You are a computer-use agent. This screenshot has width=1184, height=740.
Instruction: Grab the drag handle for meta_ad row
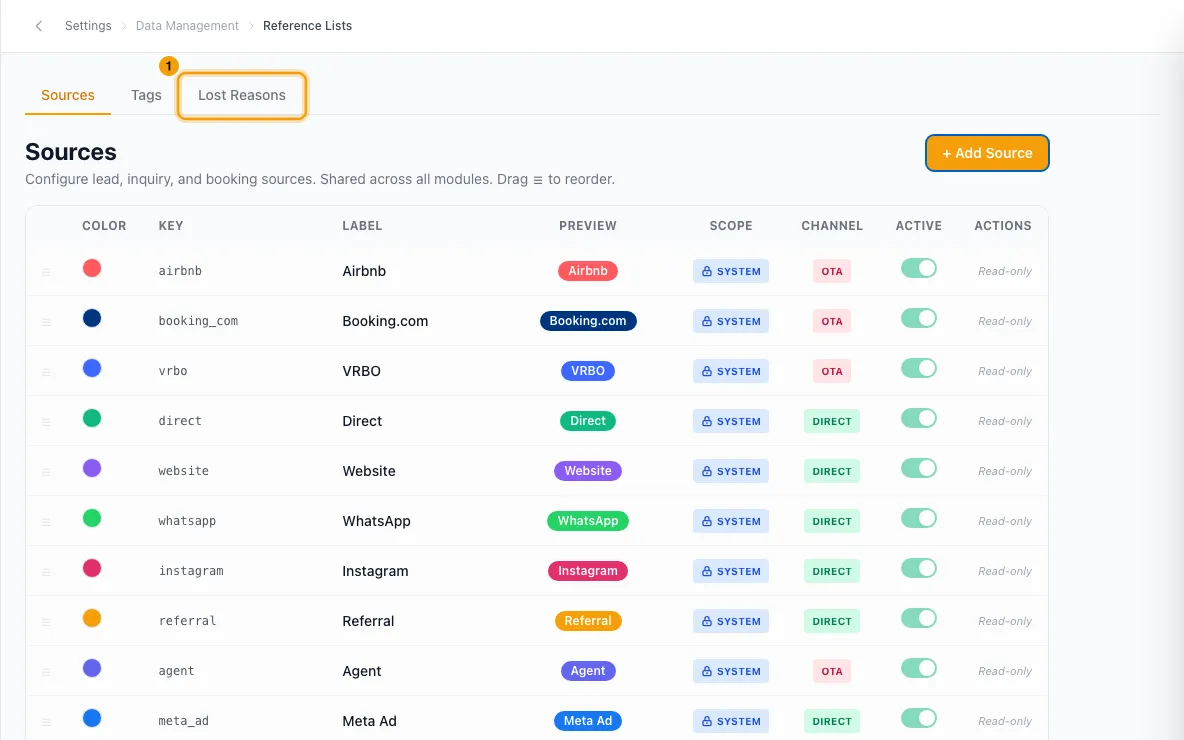click(46, 722)
